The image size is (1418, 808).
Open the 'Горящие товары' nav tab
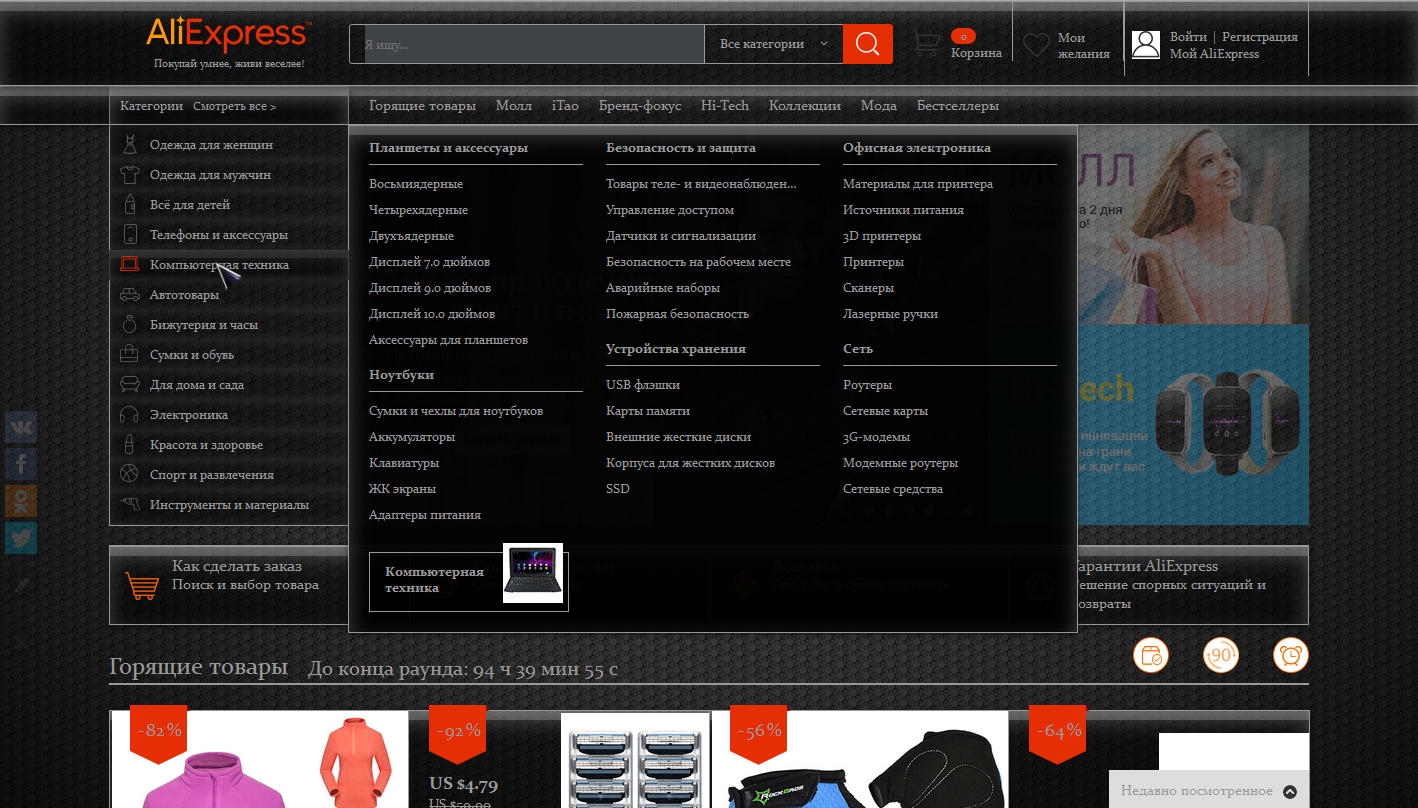point(422,106)
